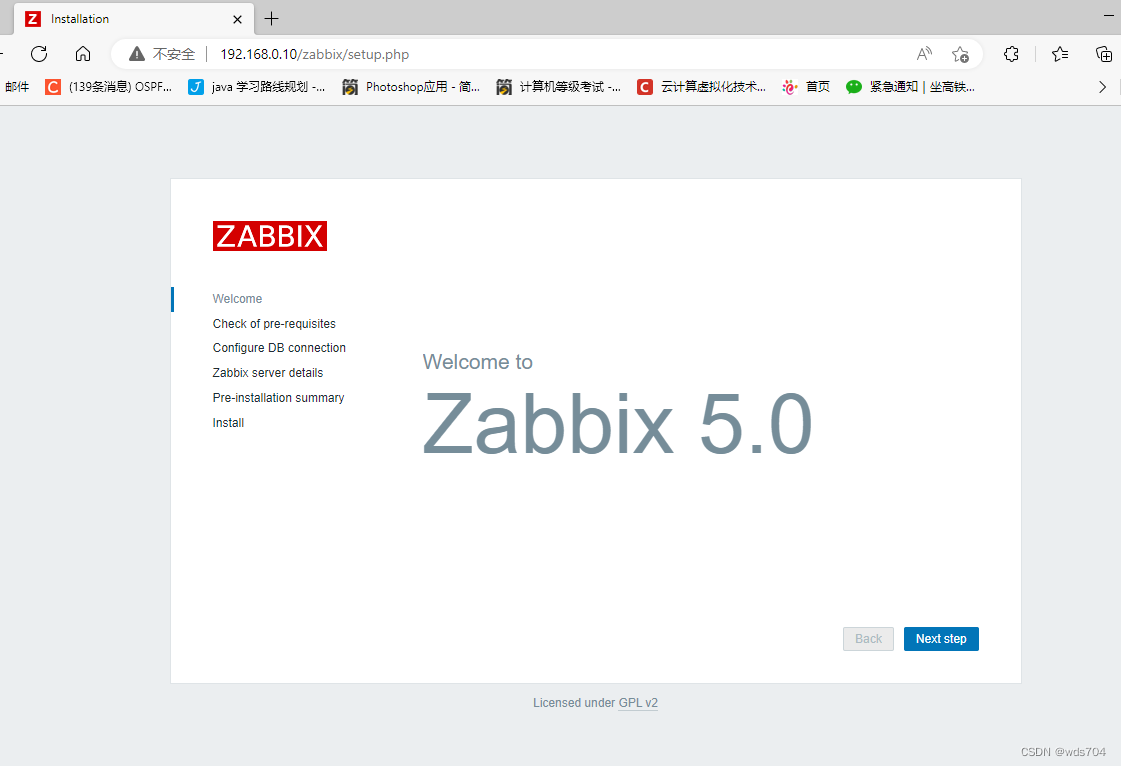
Task: Open the Read Aloud icon in address bar
Action: (924, 54)
